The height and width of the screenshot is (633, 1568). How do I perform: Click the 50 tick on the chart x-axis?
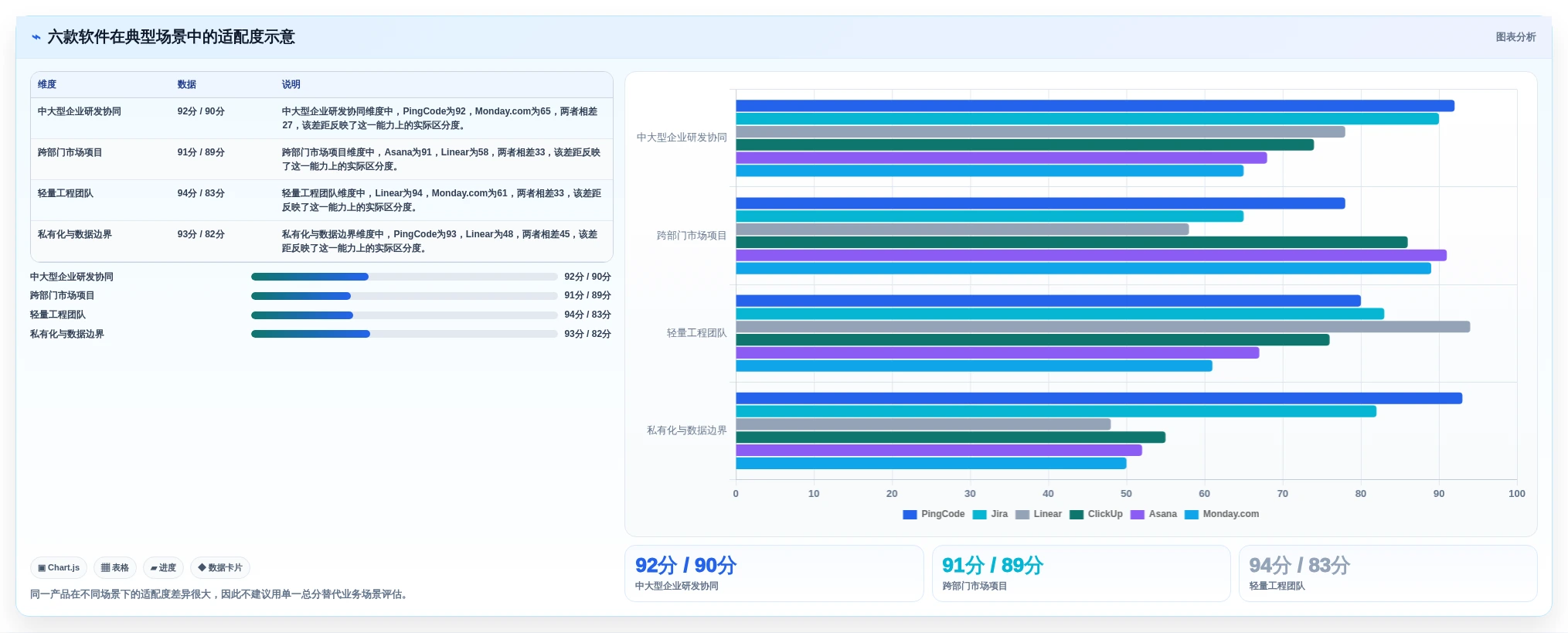pos(1126,494)
